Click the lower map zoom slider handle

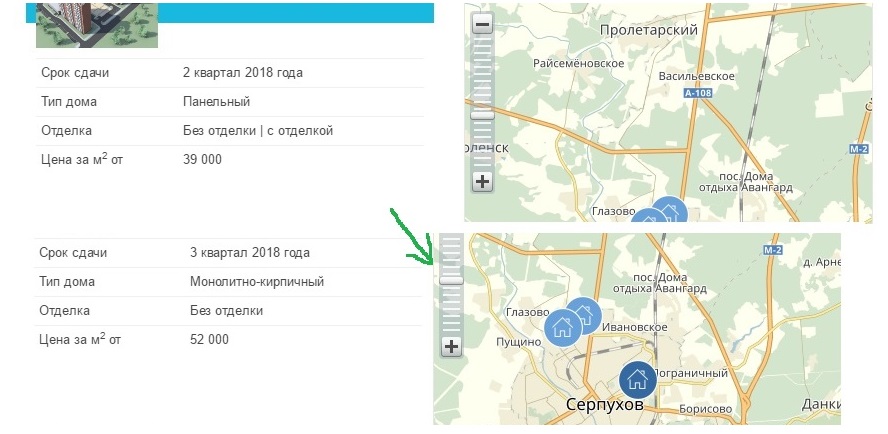(451, 280)
